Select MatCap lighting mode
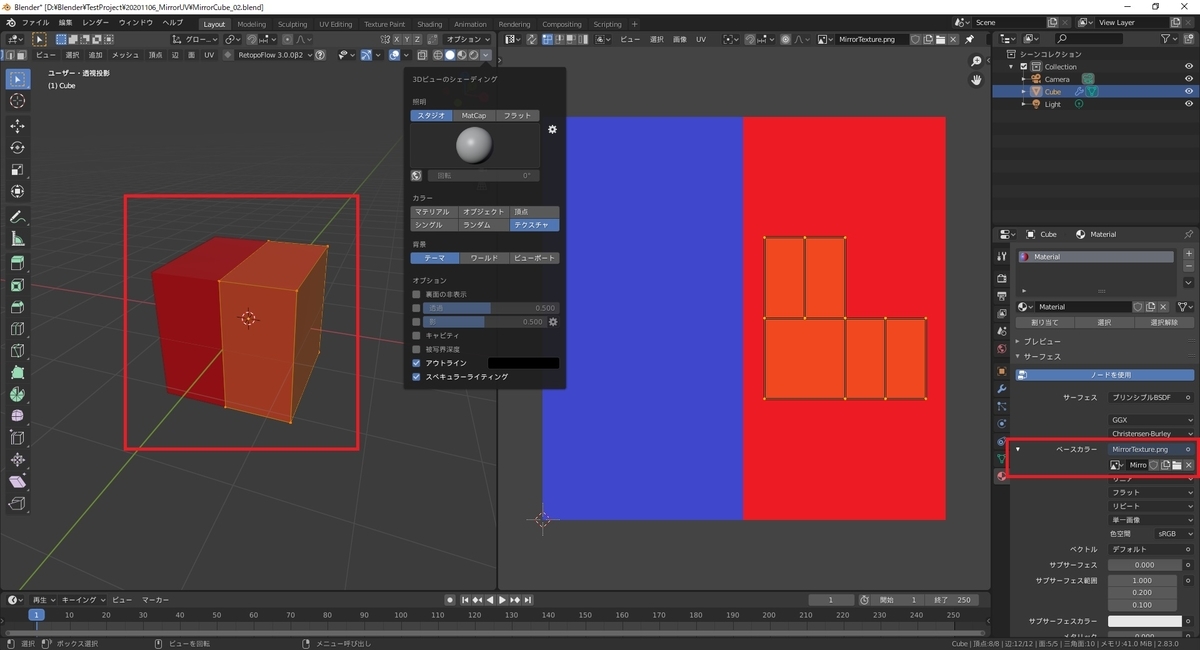 pos(474,116)
